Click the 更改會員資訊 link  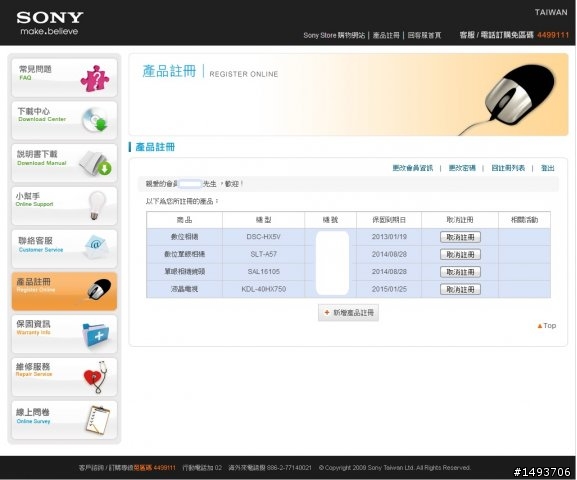click(413, 168)
